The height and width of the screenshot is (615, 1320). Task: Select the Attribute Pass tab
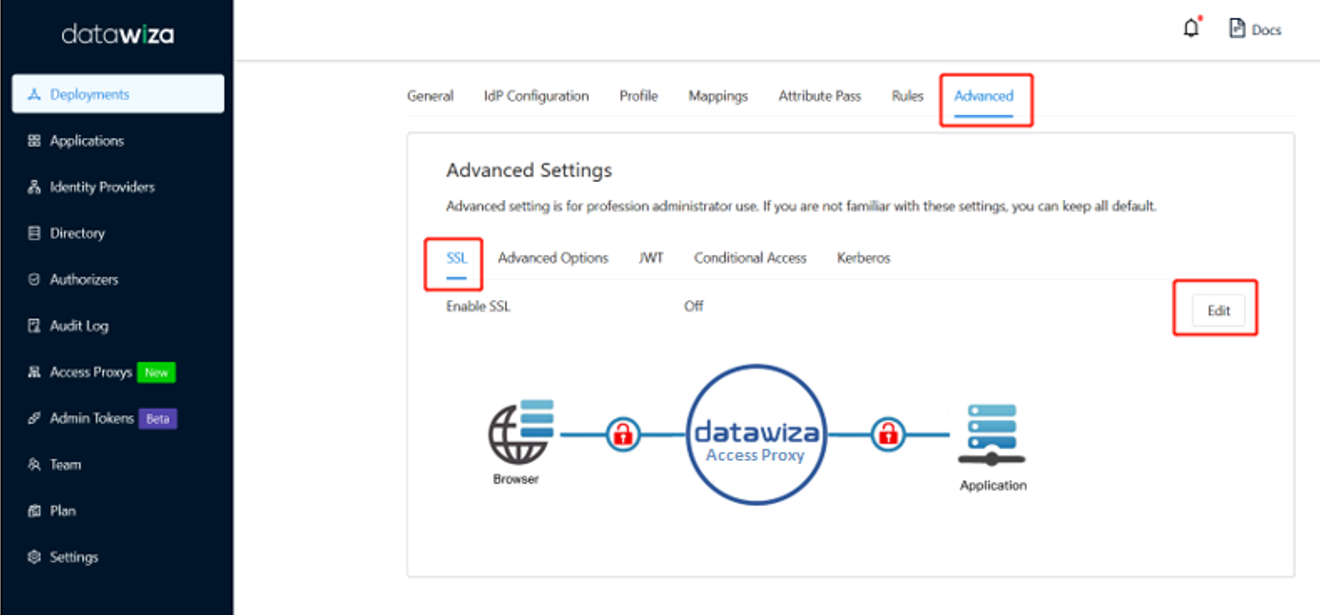coord(820,96)
